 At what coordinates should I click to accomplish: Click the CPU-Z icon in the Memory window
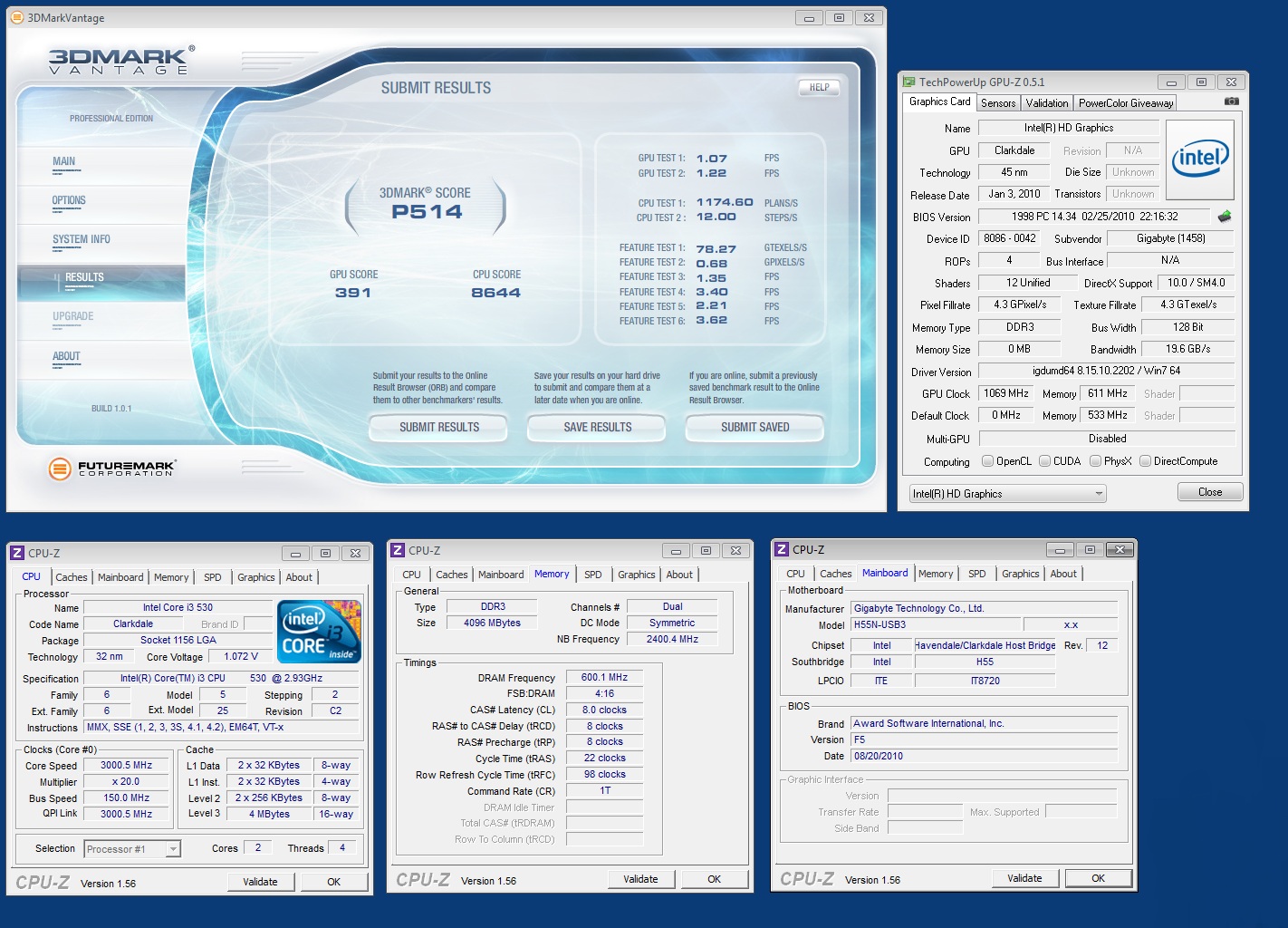(x=398, y=550)
